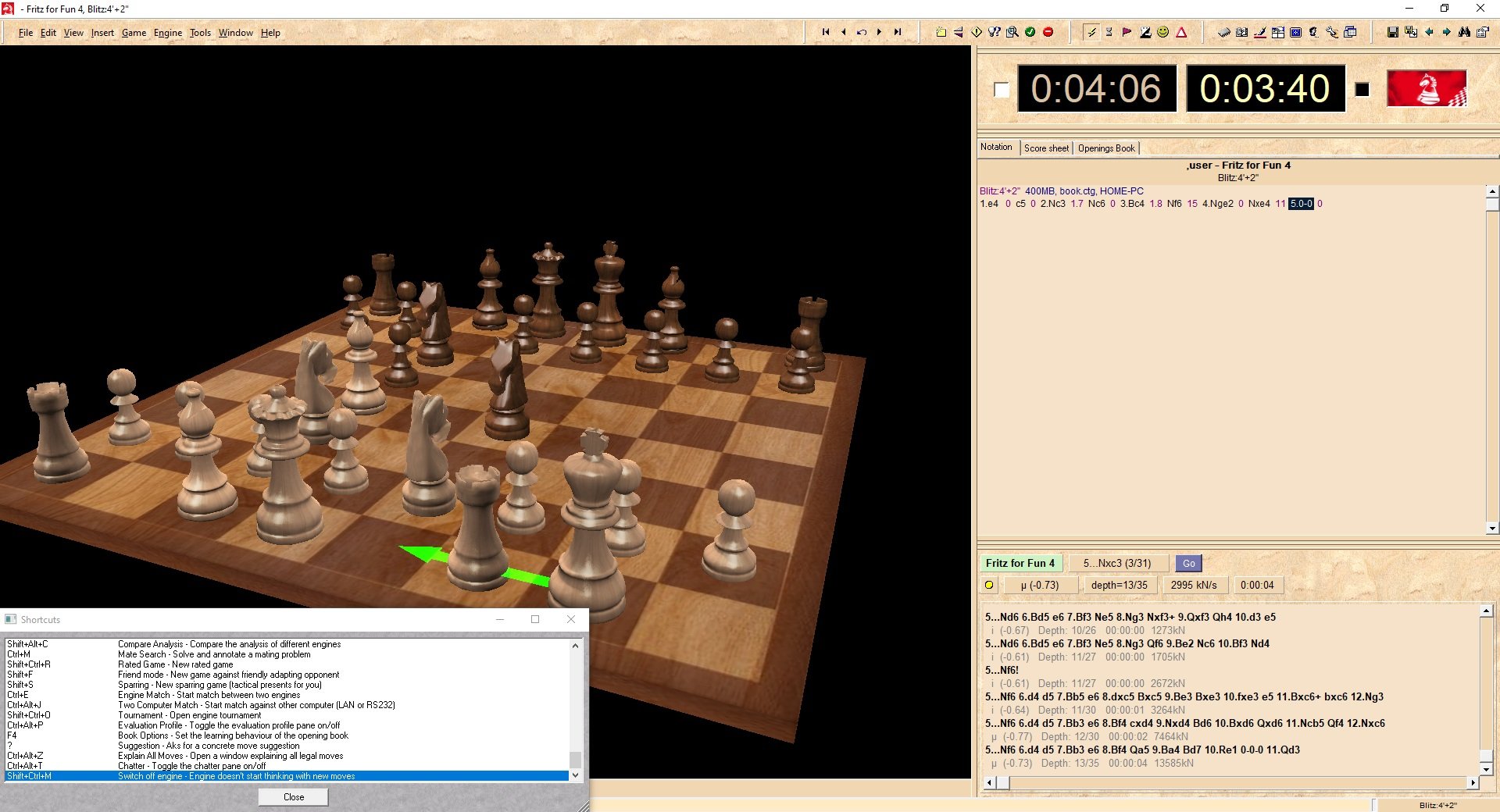Switch to the Score sheet tab

pyautogui.click(x=1046, y=148)
